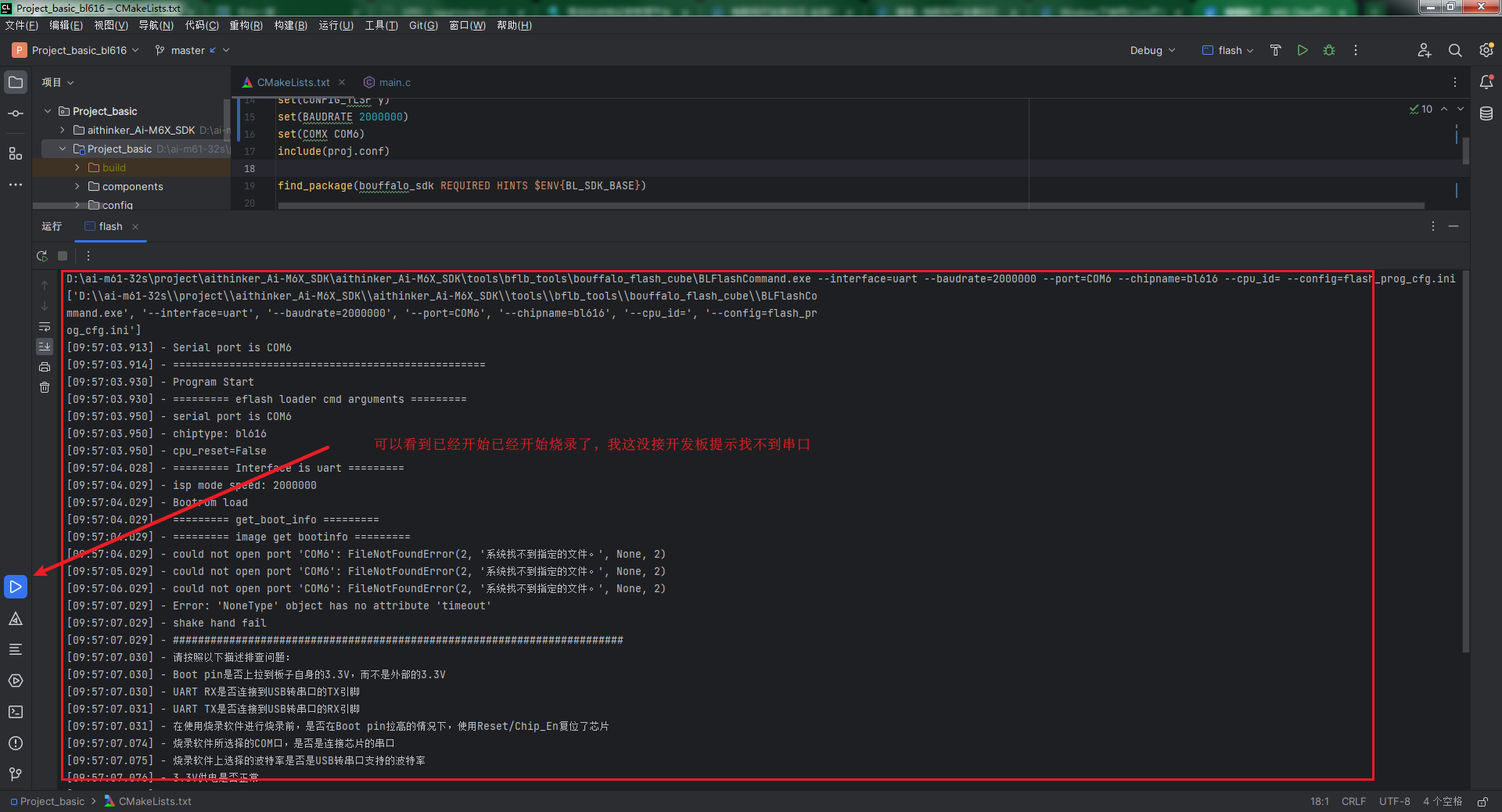Open the 项目 view selector dropdown
Screen dimensions: 1502x812
58,82
